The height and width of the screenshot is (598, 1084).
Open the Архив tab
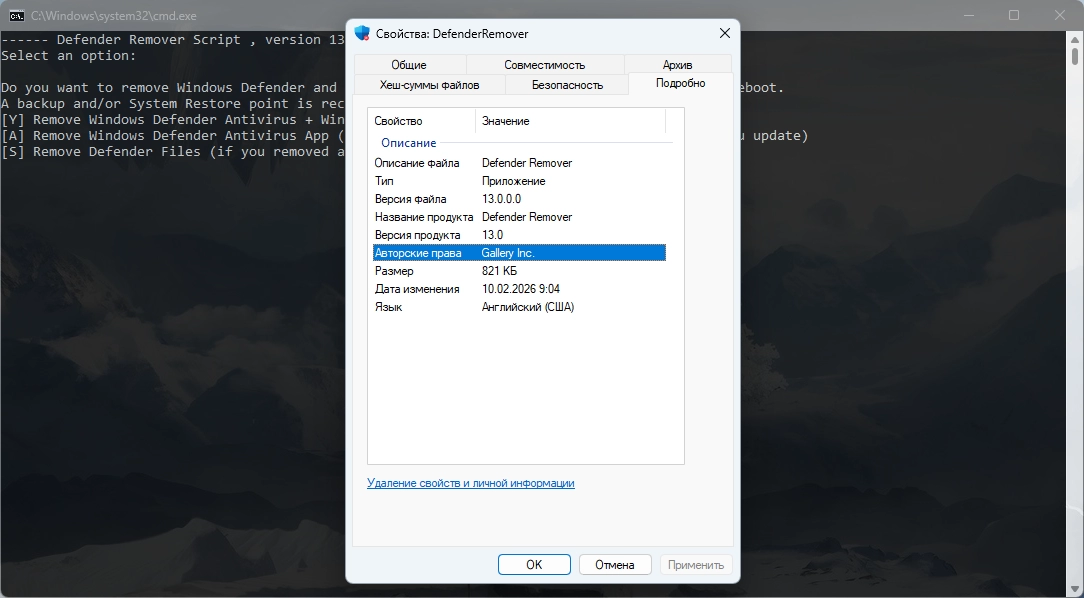pyautogui.click(x=678, y=65)
